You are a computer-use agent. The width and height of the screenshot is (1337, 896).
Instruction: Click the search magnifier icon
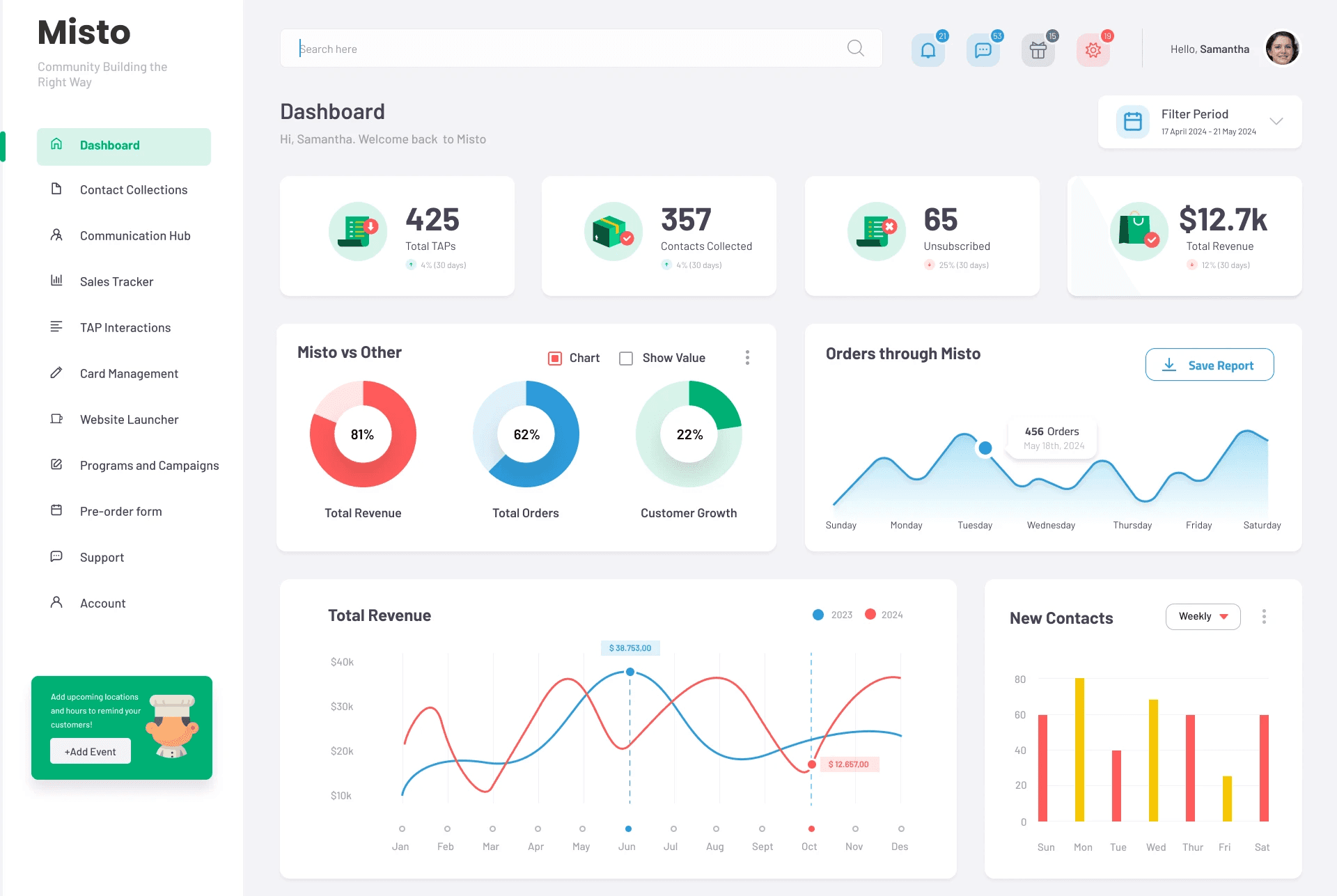pyautogui.click(x=856, y=48)
